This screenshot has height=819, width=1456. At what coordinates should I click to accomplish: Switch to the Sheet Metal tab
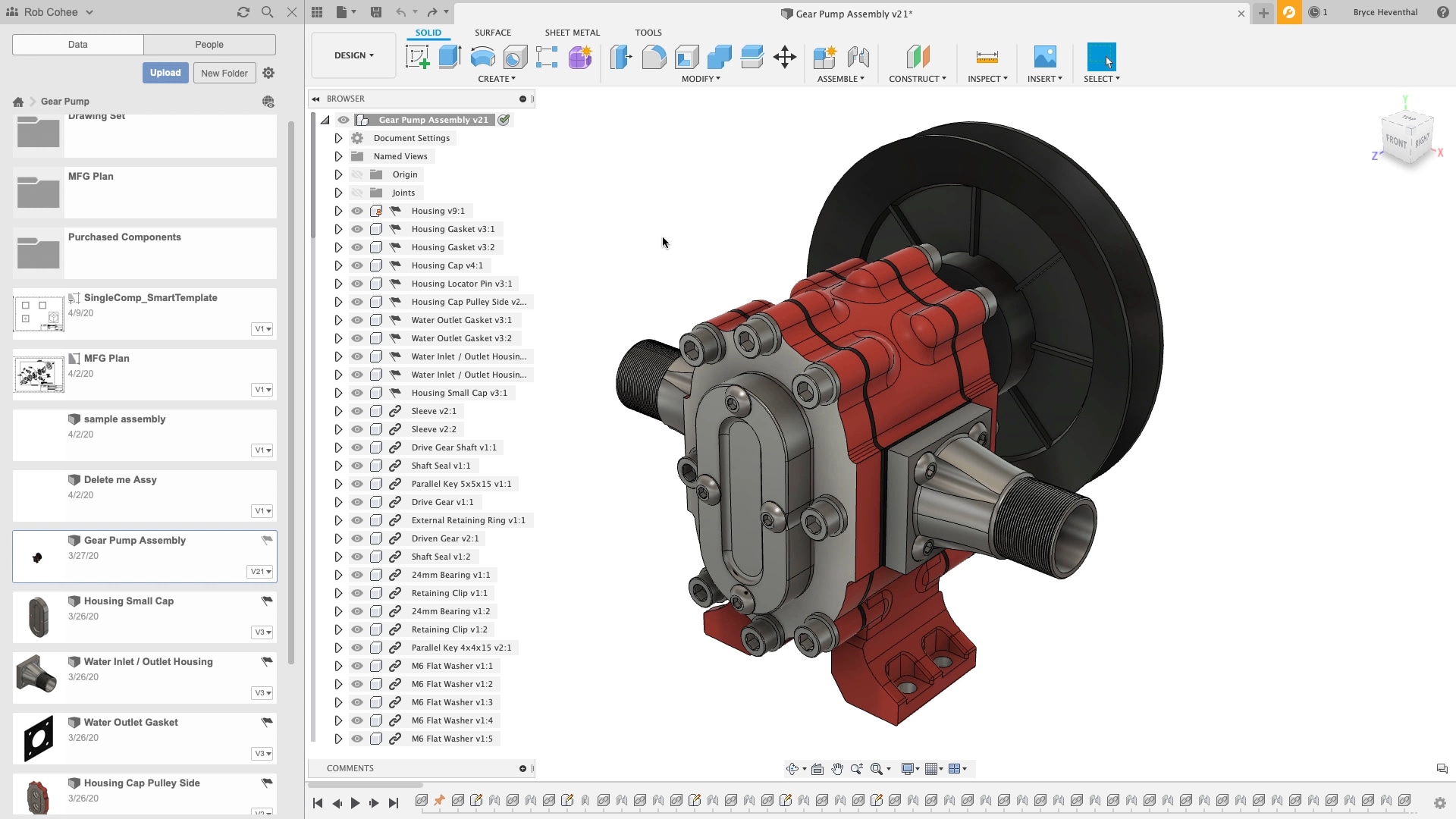pos(573,33)
